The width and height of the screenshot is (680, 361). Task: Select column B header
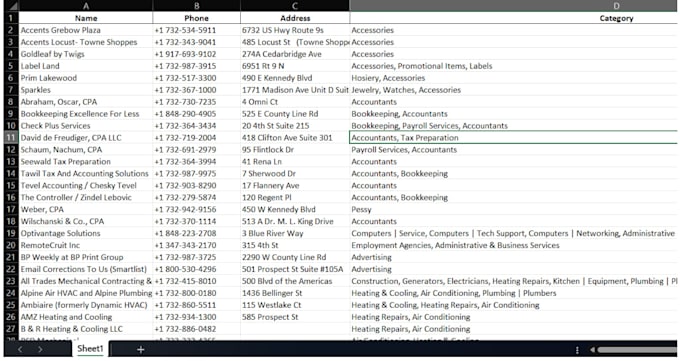tap(196, 6)
